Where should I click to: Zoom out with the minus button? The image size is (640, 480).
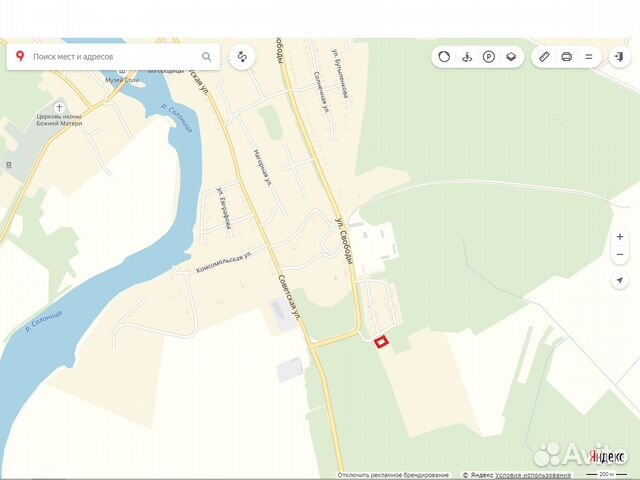[x=620, y=255]
